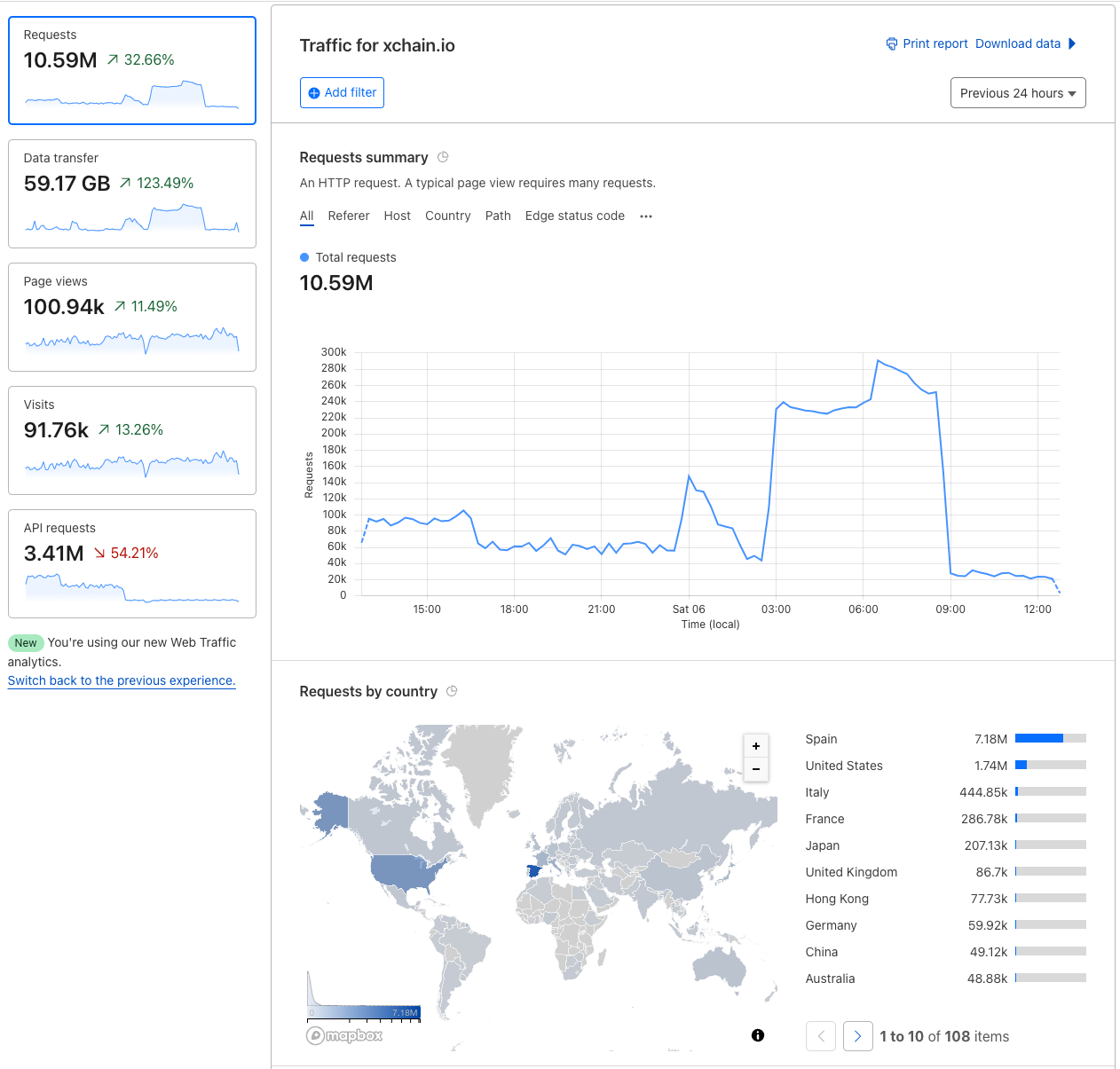Image resolution: width=1120 pixels, height=1069 pixels.
Task: Open the Requests by country clock icon
Action: click(452, 691)
